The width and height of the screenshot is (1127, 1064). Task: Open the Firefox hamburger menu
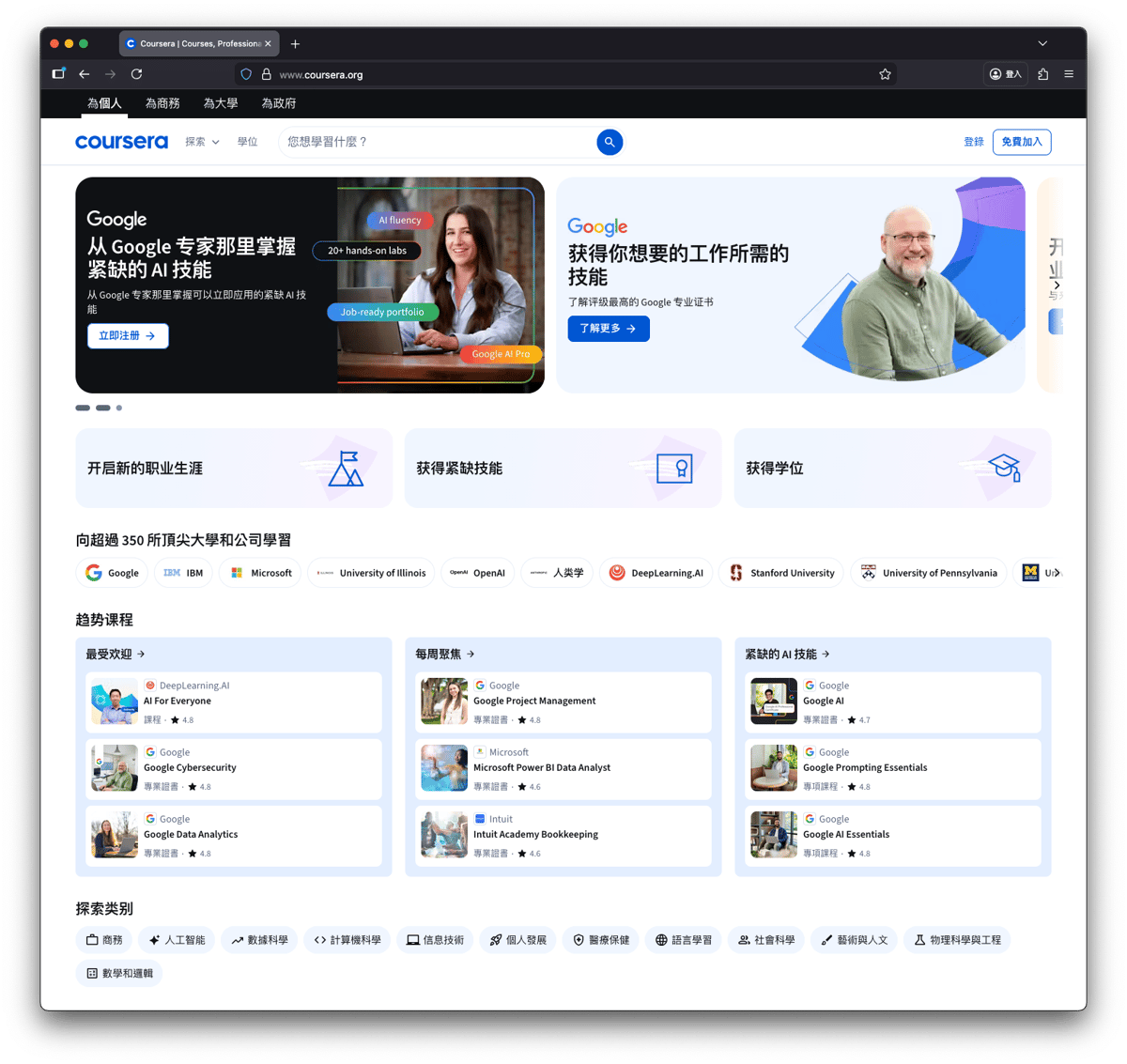tap(1069, 74)
